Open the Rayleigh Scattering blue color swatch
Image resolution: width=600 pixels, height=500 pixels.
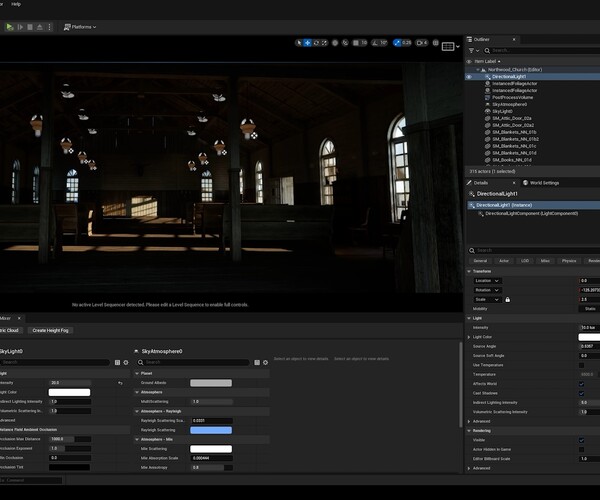coord(211,430)
